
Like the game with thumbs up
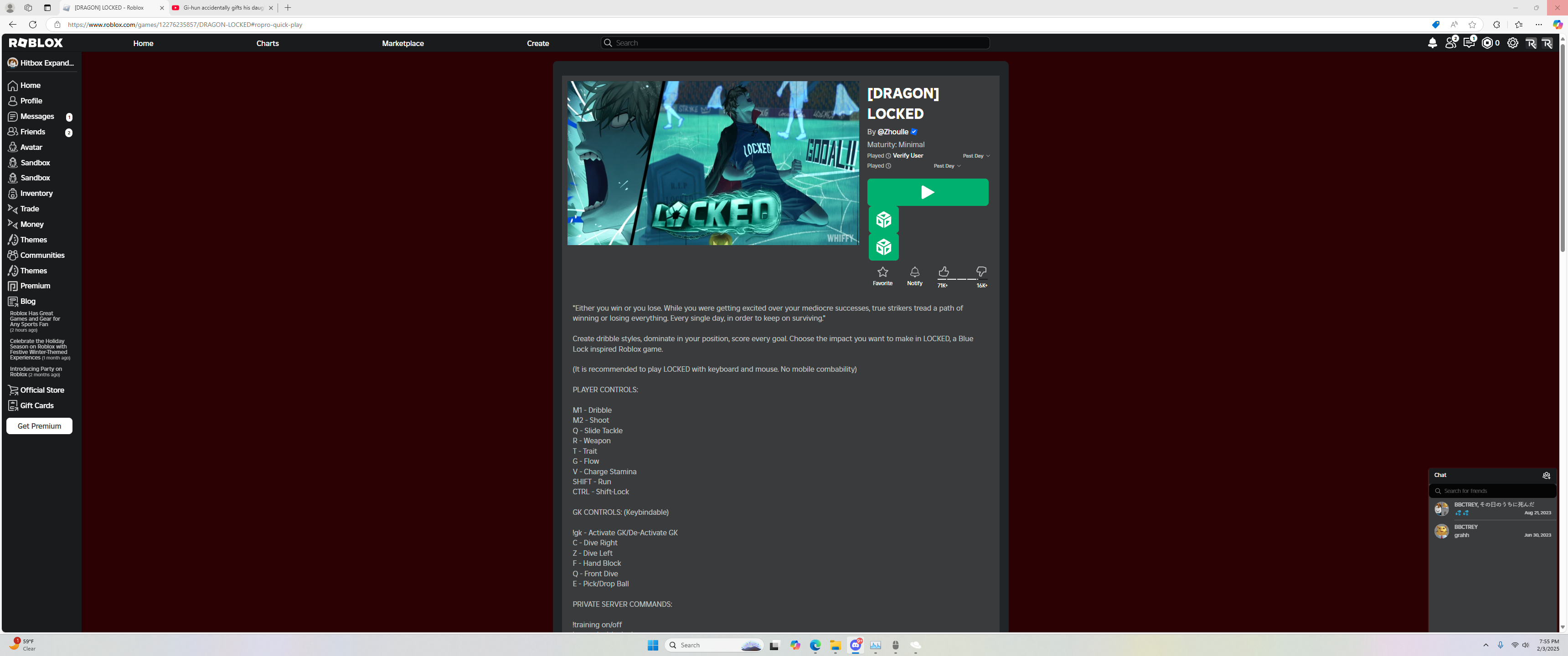[943, 272]
